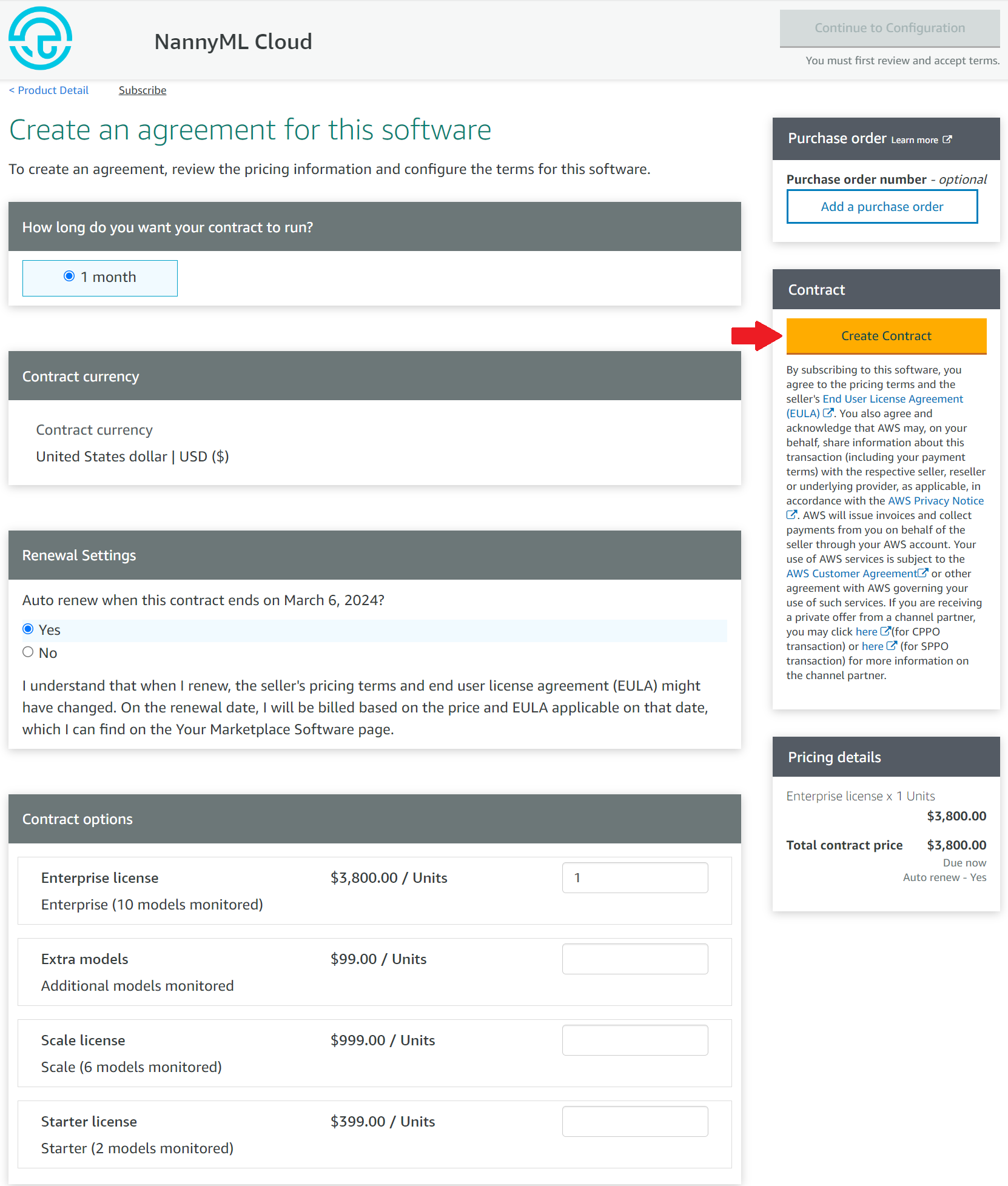Select No for auto renew
1008x1186 pixels.
coord(28,652)
